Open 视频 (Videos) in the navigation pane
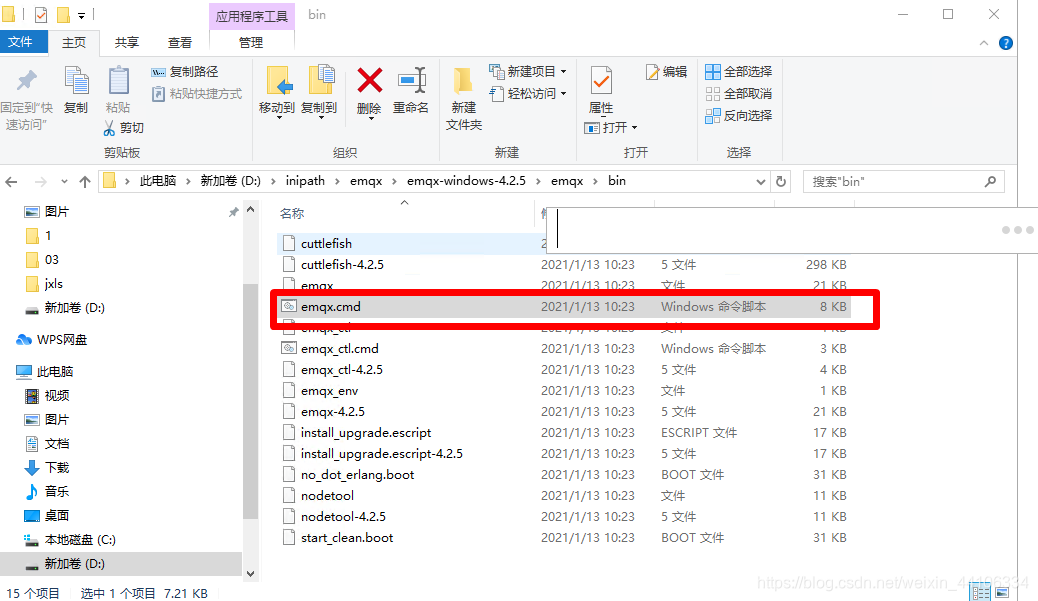Image resolution: width=1038 pixels, height=601 pixels. tap(46, 395)
